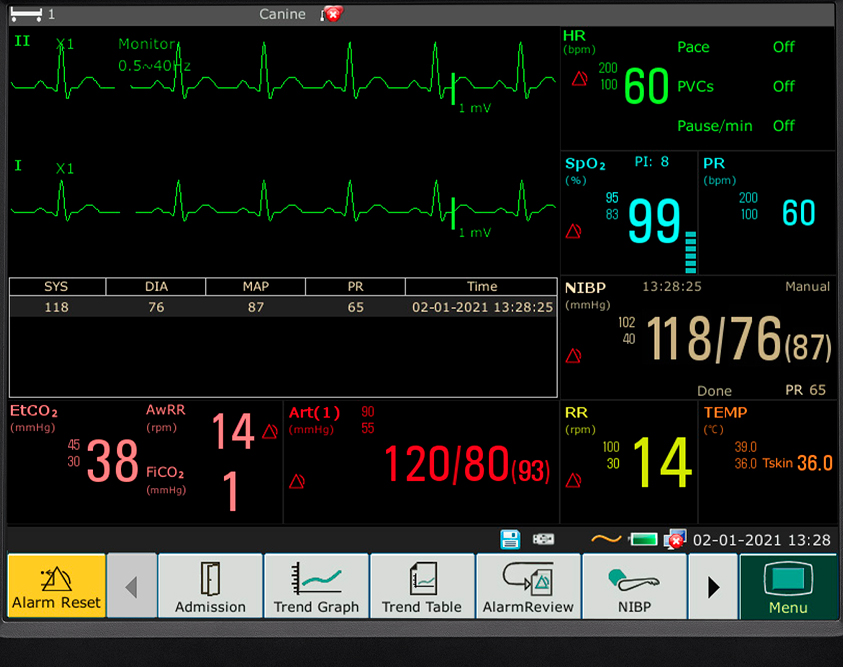Open the yellow RR value 14
This screenshot has width=843, height=667.
click(662, 462)
